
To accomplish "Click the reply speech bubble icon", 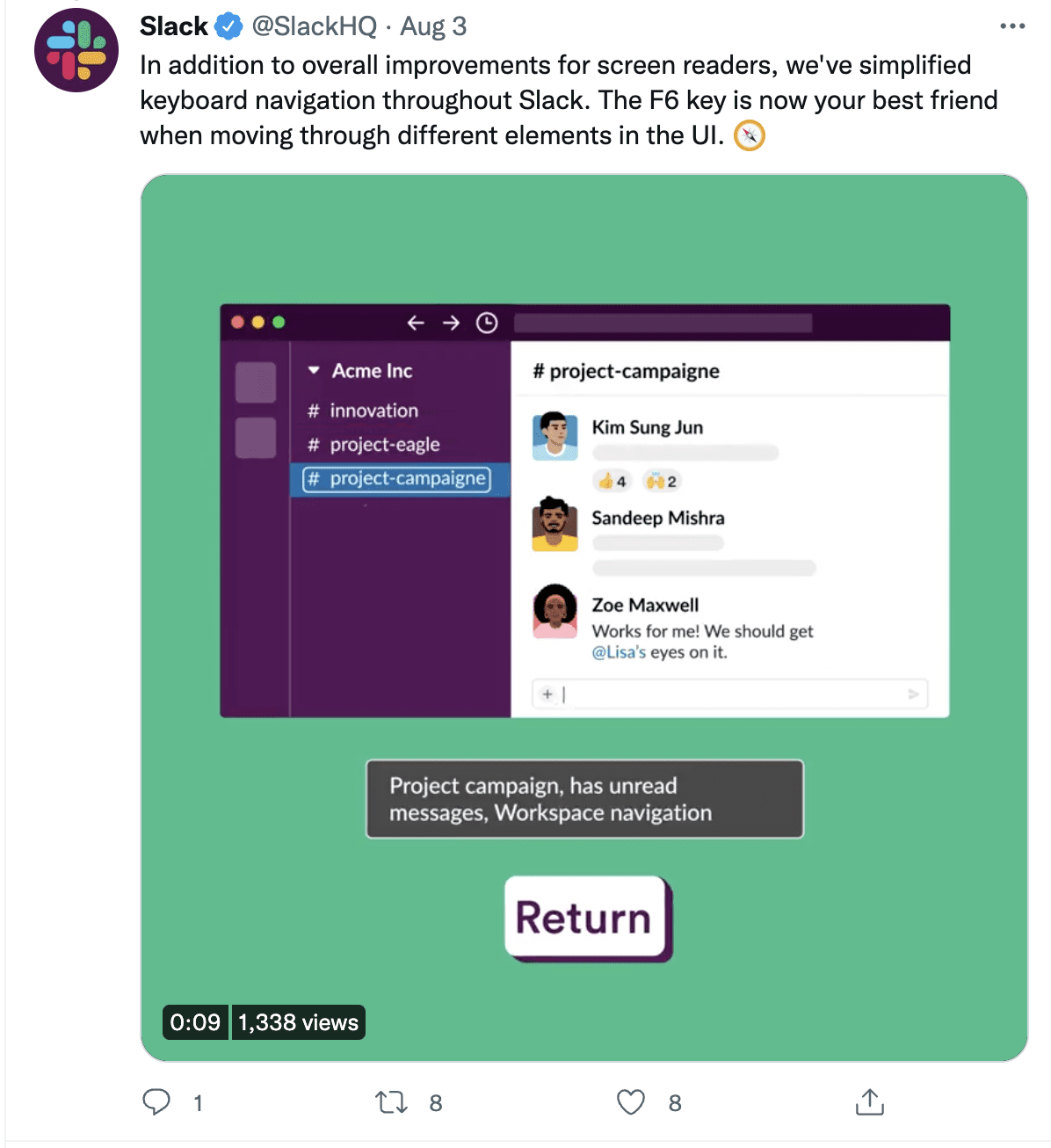I will click(156, 1101).
